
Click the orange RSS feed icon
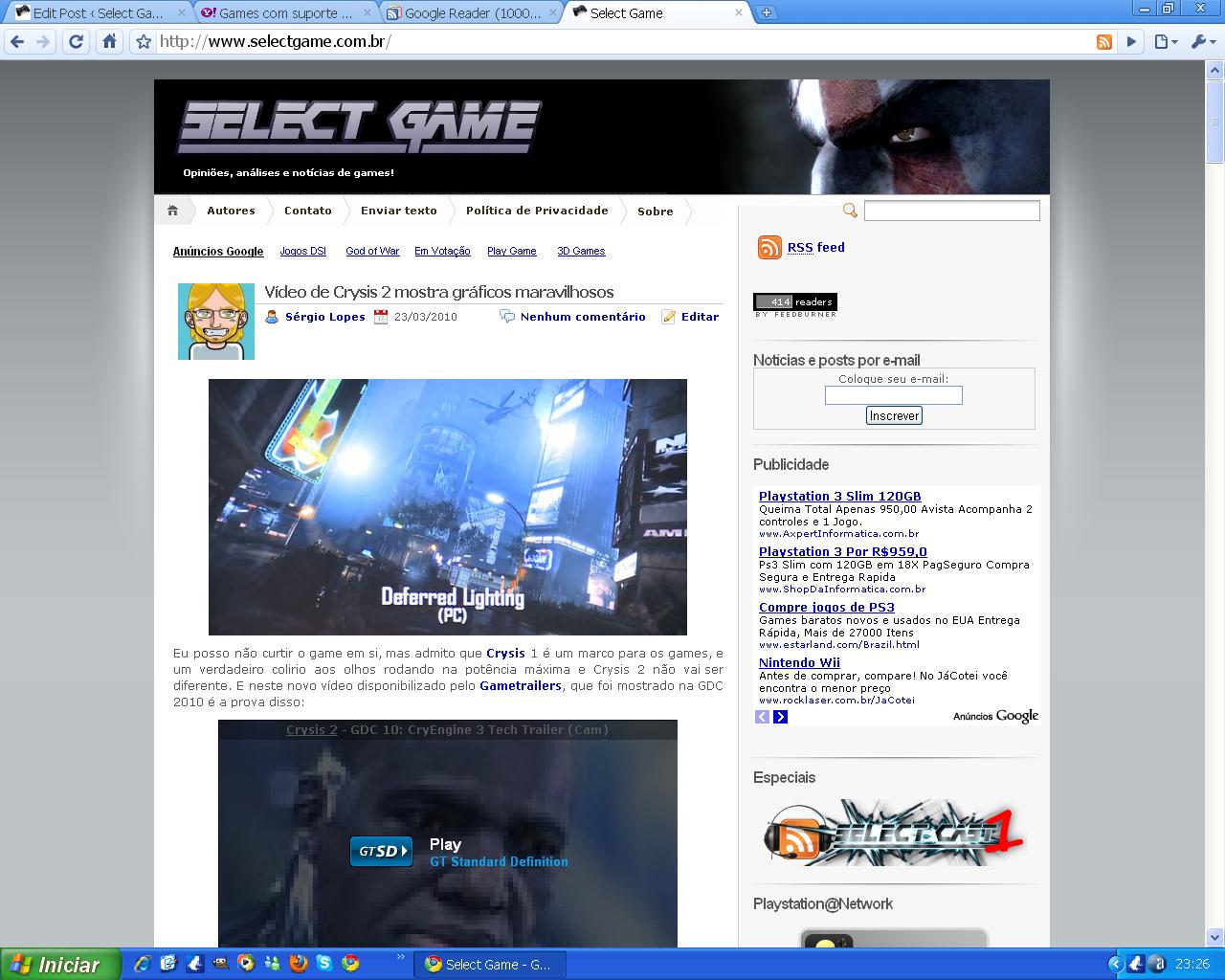(769, 248)
